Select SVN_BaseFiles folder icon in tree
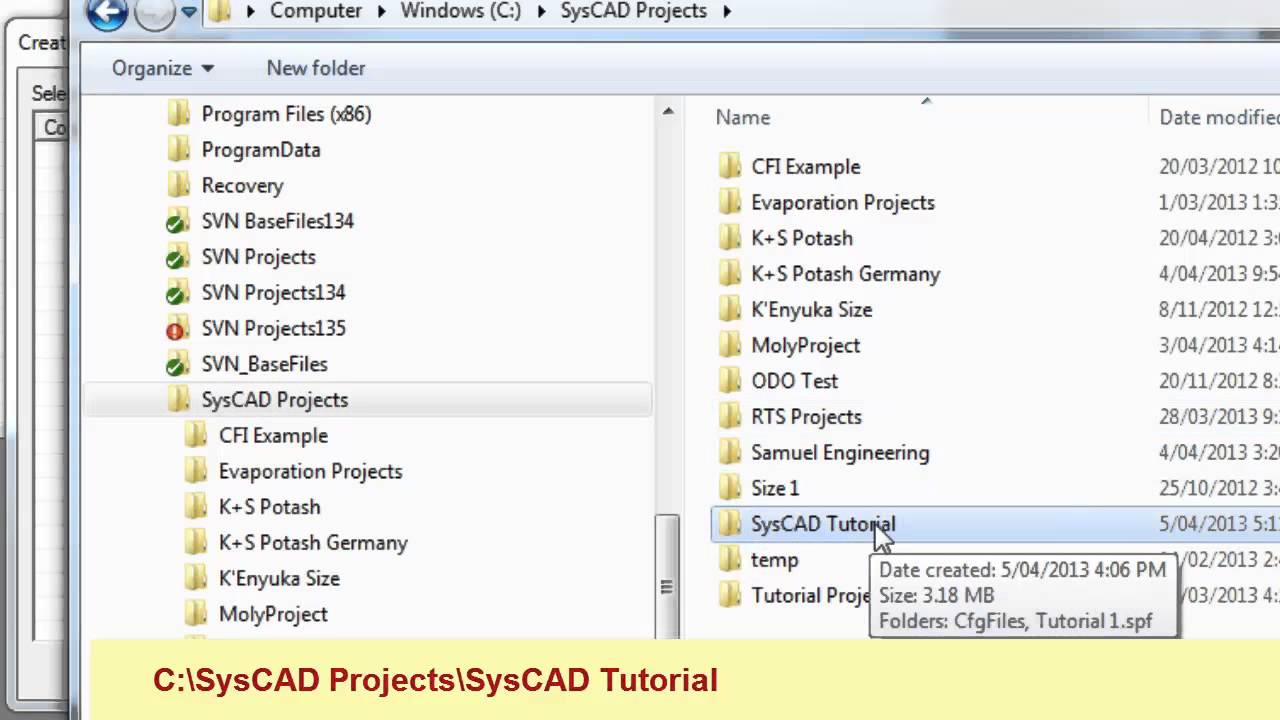Screen dimensions: 1280x720 (x=177, y=364)
